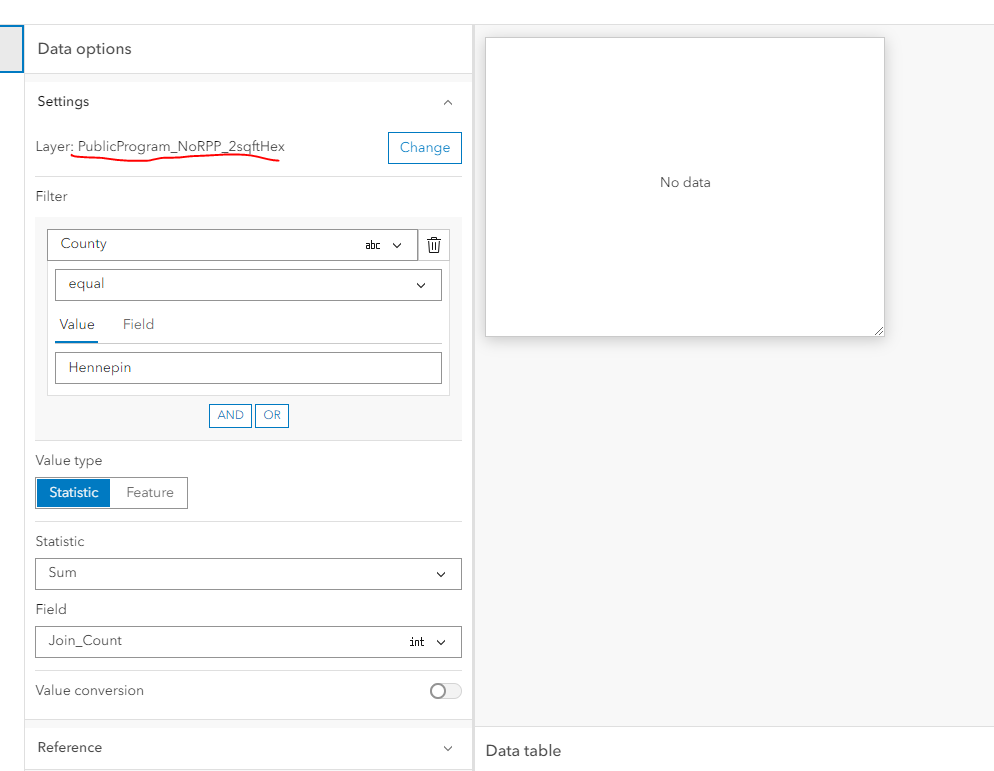994x771 pixels.
Task: Collapse the Settings section chevron
Action: point(448,102)
